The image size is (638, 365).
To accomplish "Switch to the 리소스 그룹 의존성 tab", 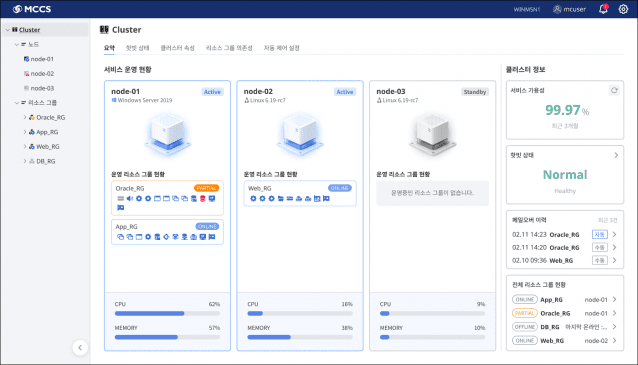I will click(229, 48).
